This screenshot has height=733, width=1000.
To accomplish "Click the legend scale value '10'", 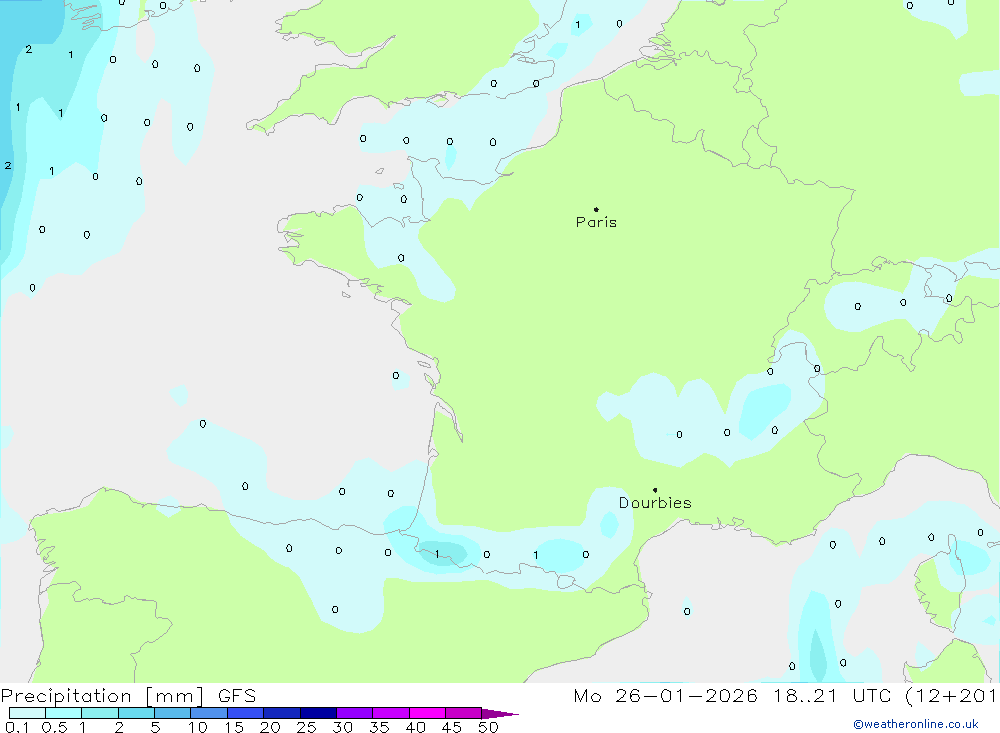I will (198, 727).
